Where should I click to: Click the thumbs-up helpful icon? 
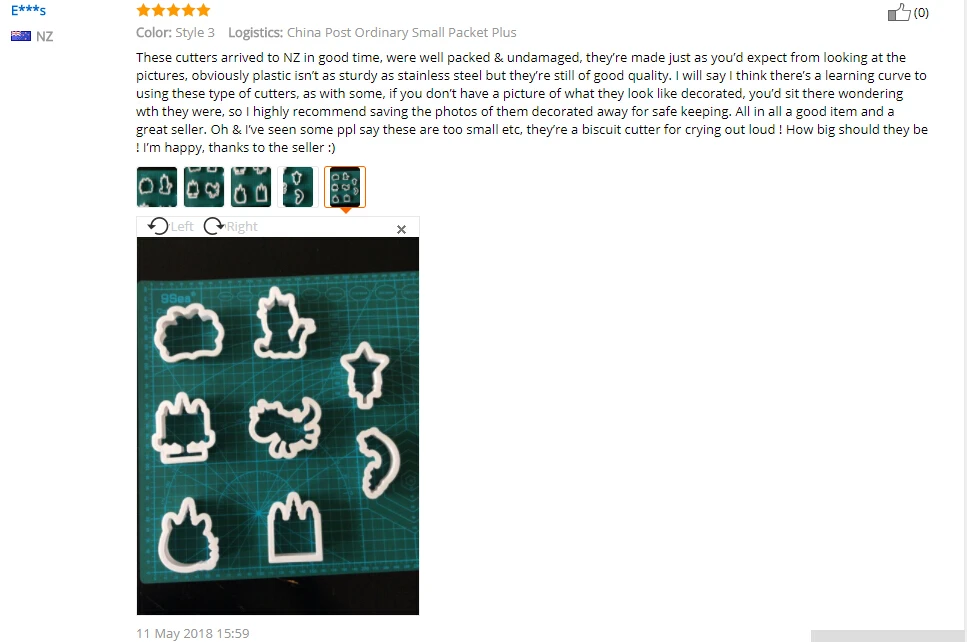[x=899, y=12]
